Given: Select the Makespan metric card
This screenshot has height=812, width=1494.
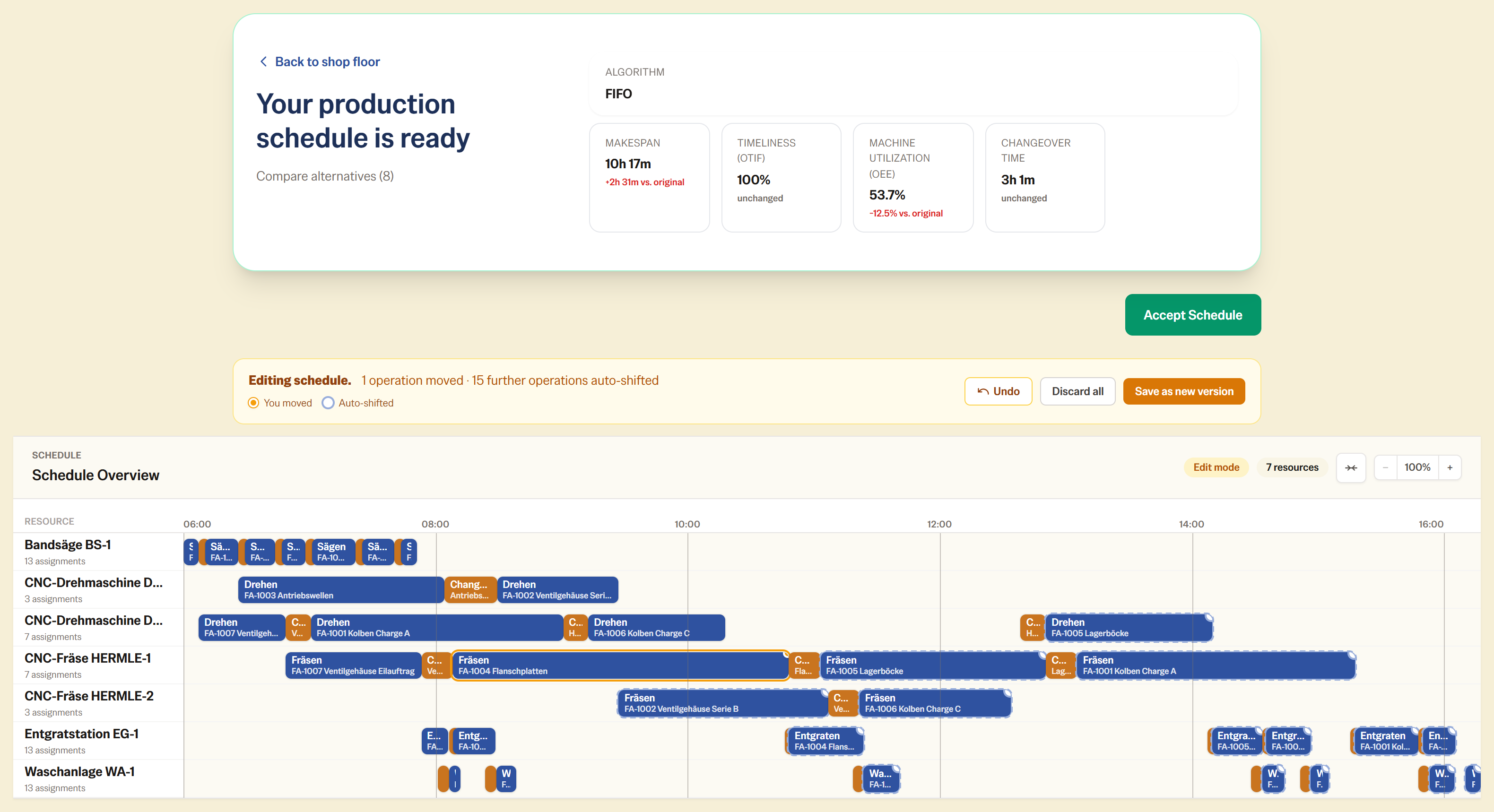Looking at the screenshot, I should pos(649,178).
